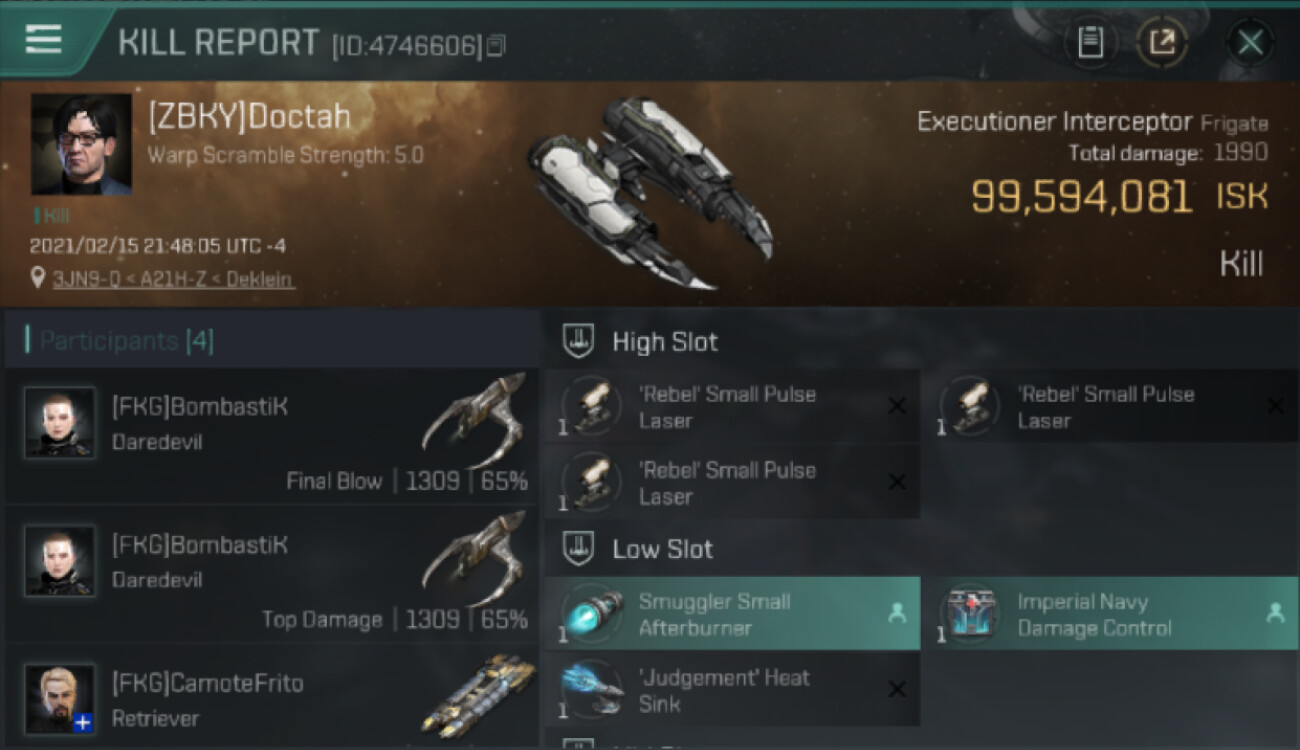Click the Executioner Interceptor ship image

651,192
